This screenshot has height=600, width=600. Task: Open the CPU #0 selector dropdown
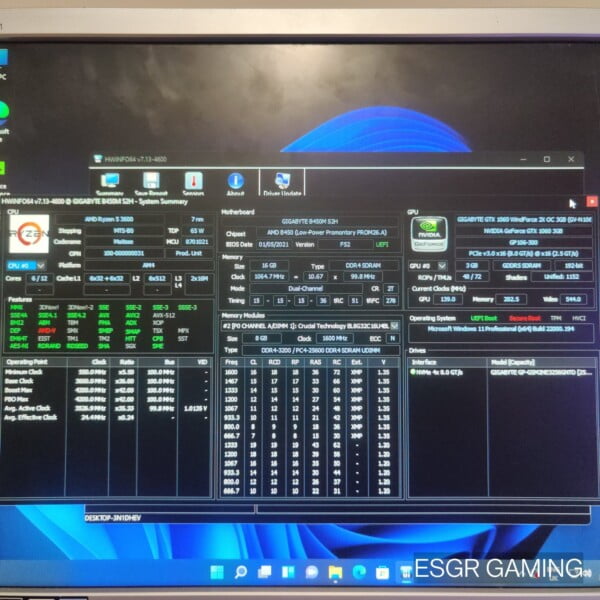[x=26, y=265]
